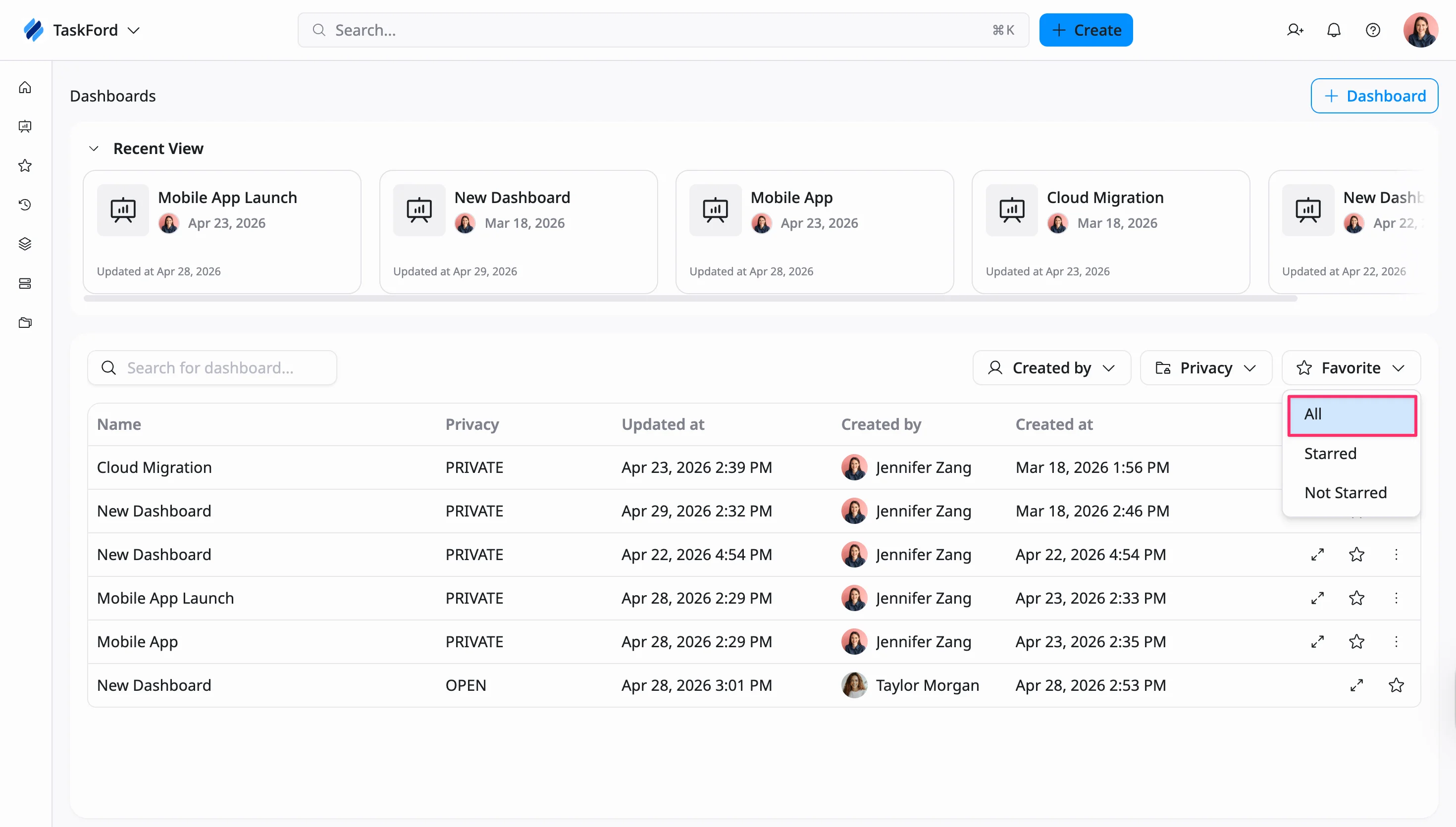Click the Created at column header

[1054, 425]
